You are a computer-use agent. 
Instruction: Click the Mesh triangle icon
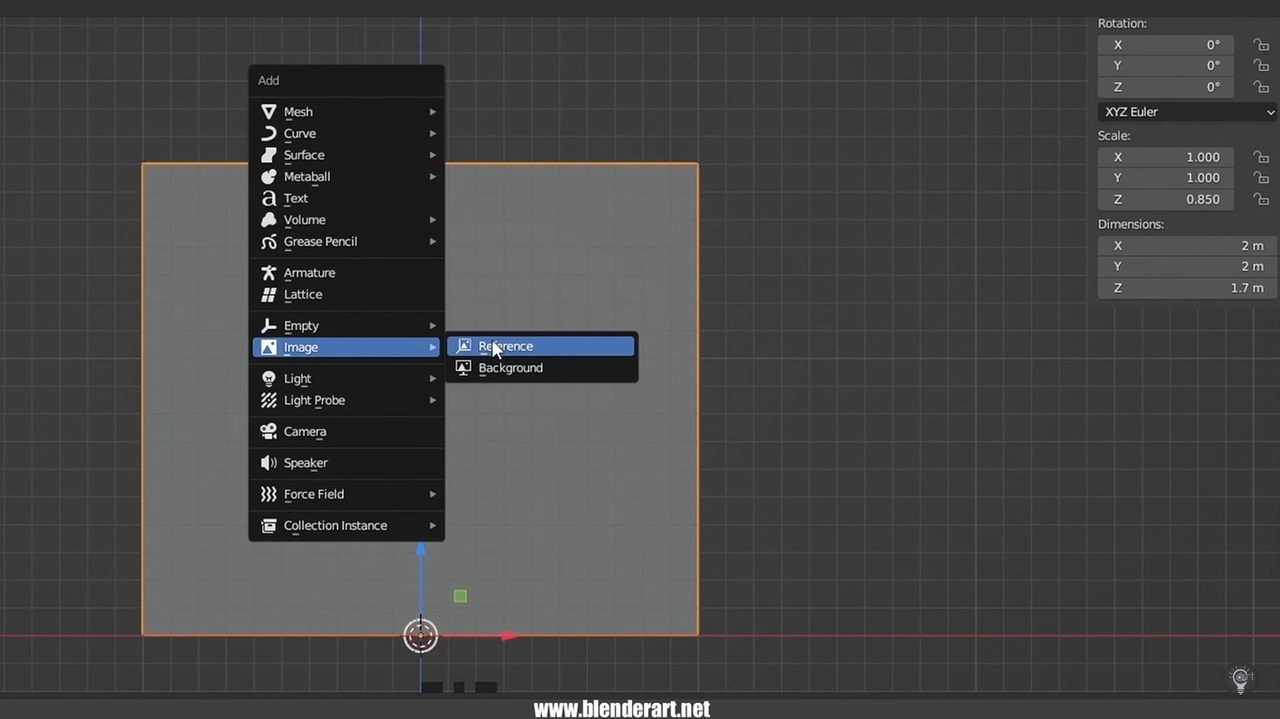268,112
